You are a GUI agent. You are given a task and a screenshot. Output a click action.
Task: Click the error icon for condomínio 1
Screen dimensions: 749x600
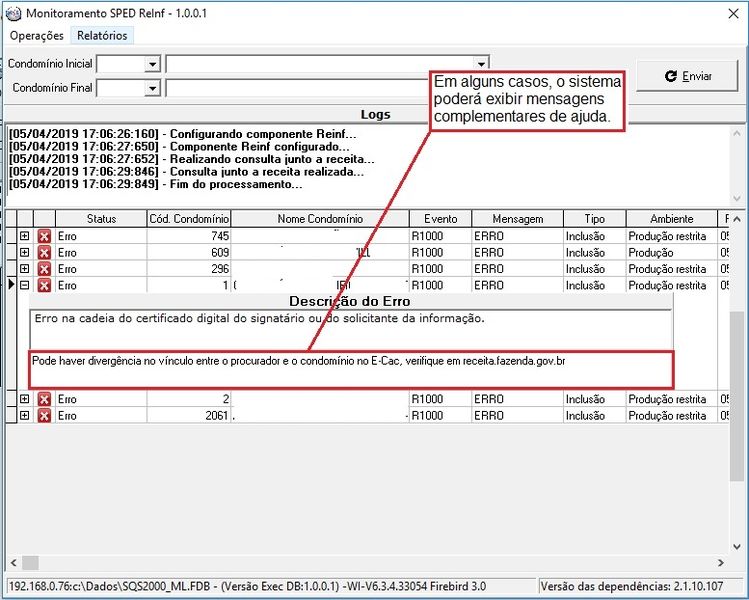(x=44, y=285)
